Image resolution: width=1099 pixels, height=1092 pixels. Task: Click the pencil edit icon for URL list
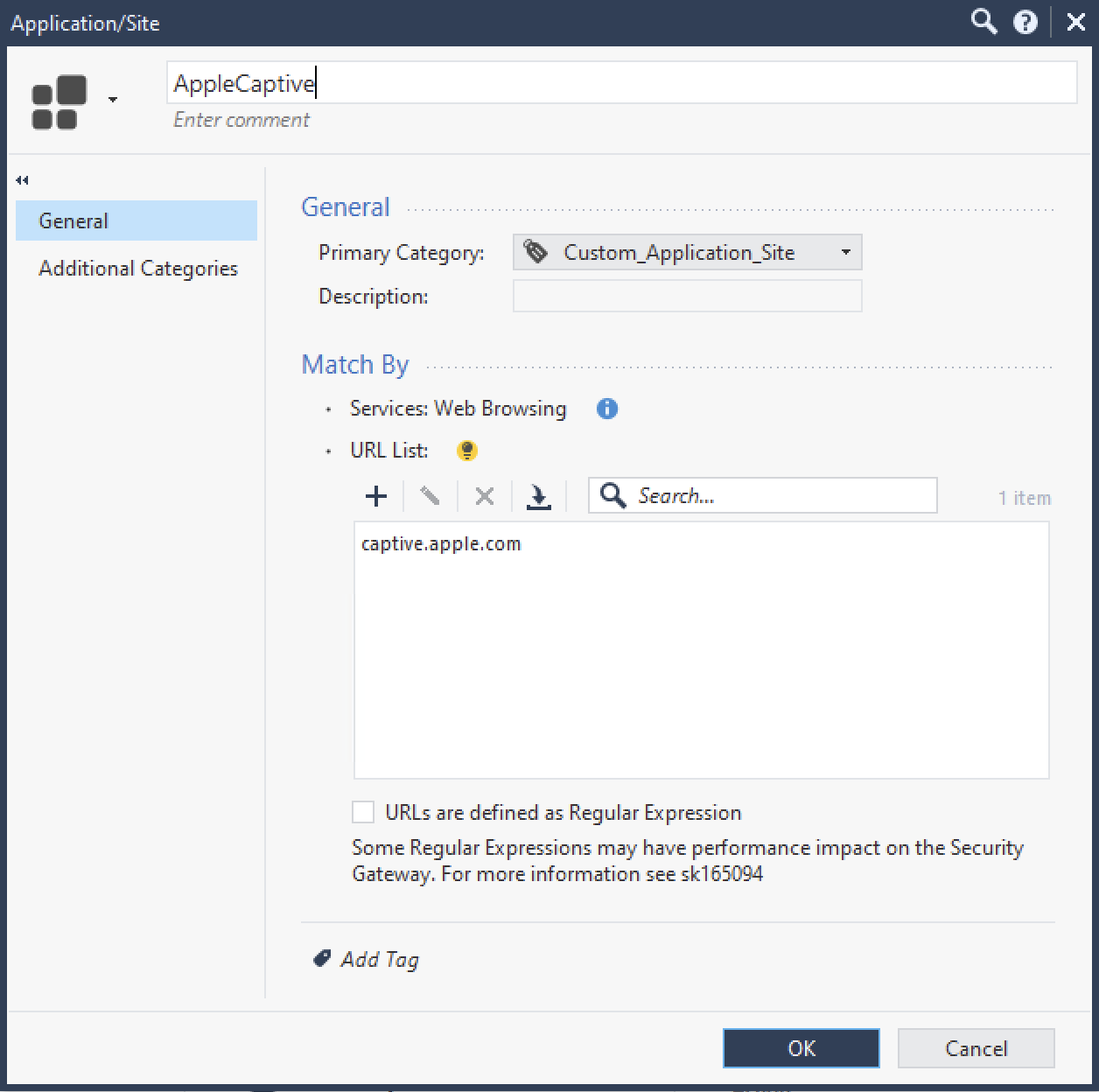(x=430, y=496)
